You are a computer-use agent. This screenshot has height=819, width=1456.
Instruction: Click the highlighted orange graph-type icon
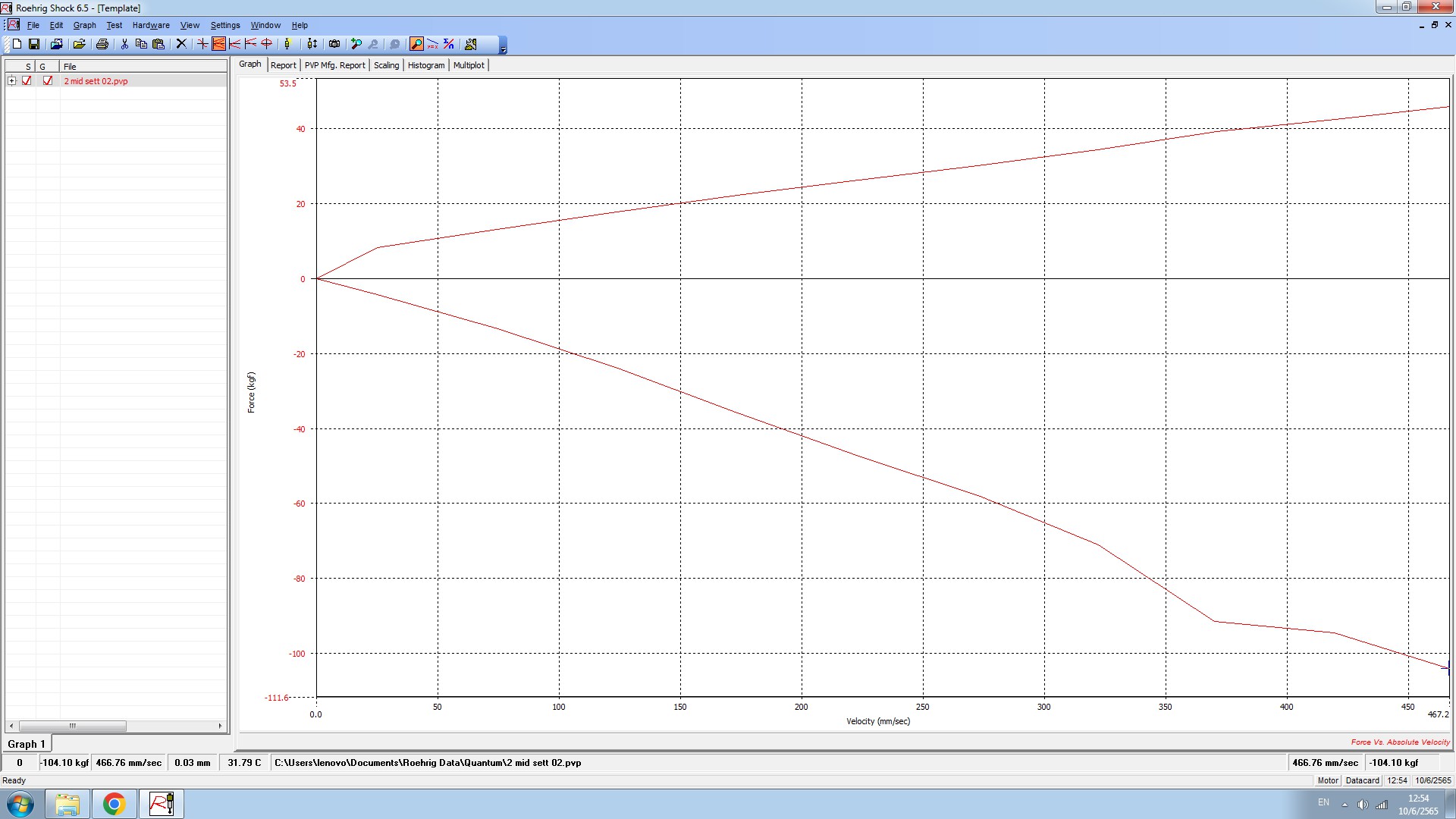(x=219, y=44)
